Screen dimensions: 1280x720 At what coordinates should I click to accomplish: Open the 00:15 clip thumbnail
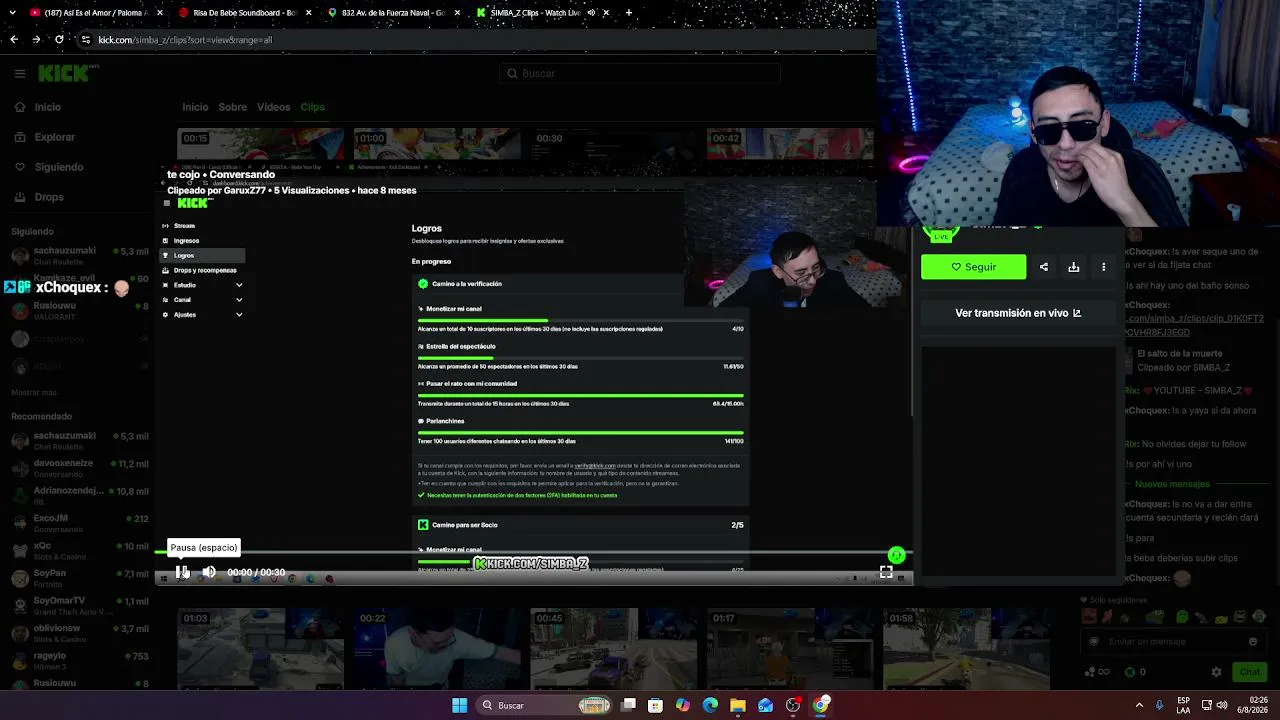point(261,144)
